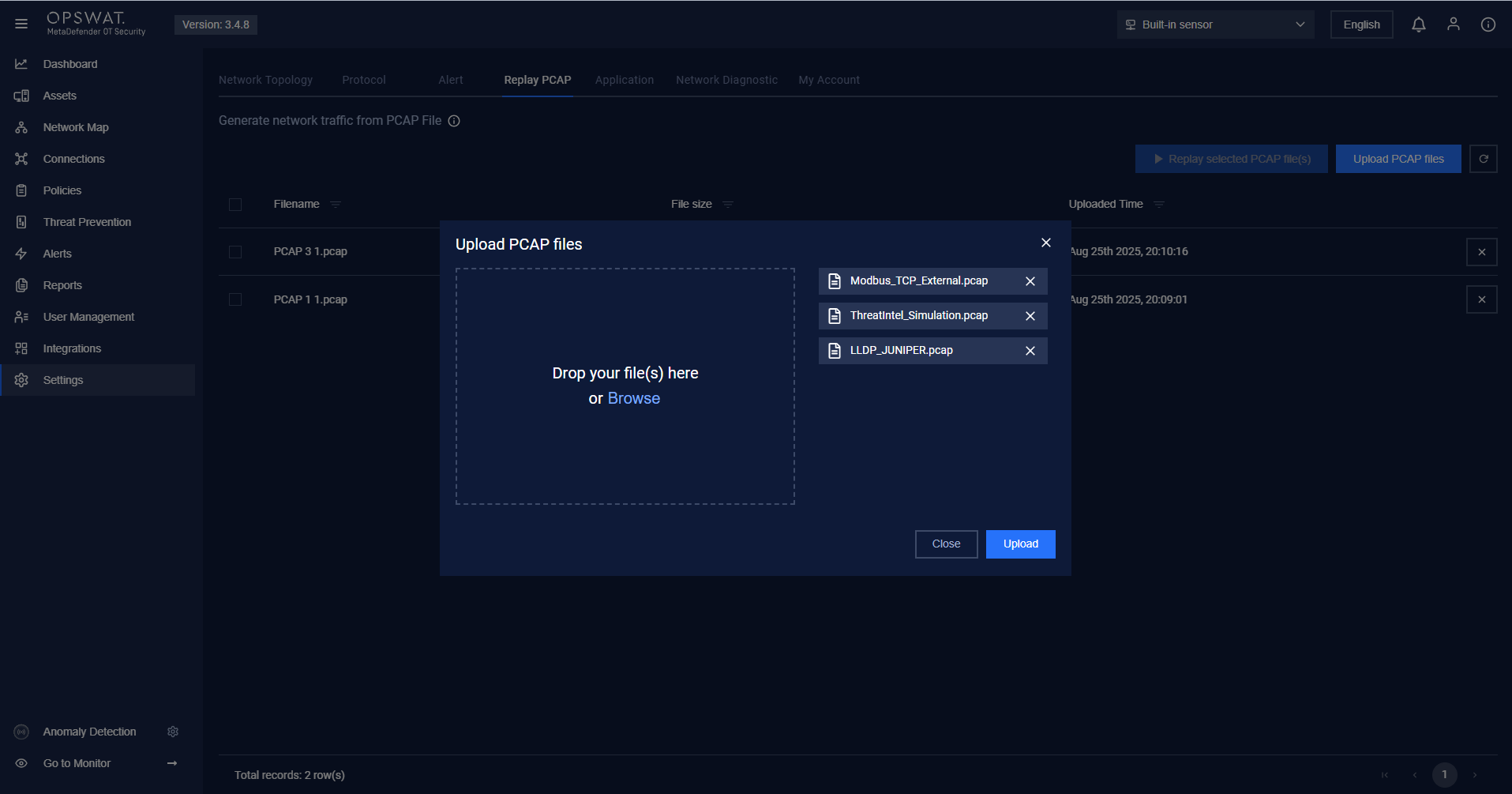Viewport: 1512px width, 794px height.
Task: Click the Modbus_TCP_External.pcap file entry
Action: (x=933, y=281)
